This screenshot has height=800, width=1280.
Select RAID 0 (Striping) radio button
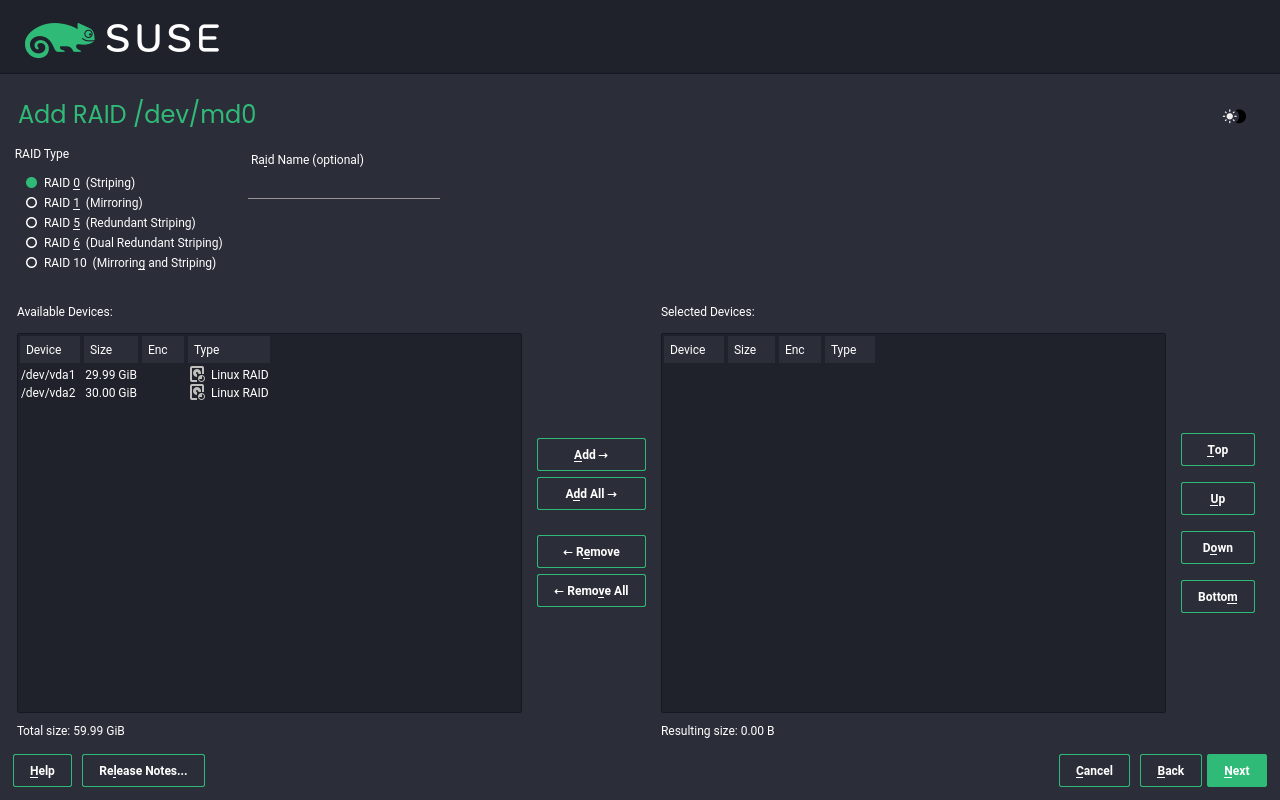pos(32,183)
